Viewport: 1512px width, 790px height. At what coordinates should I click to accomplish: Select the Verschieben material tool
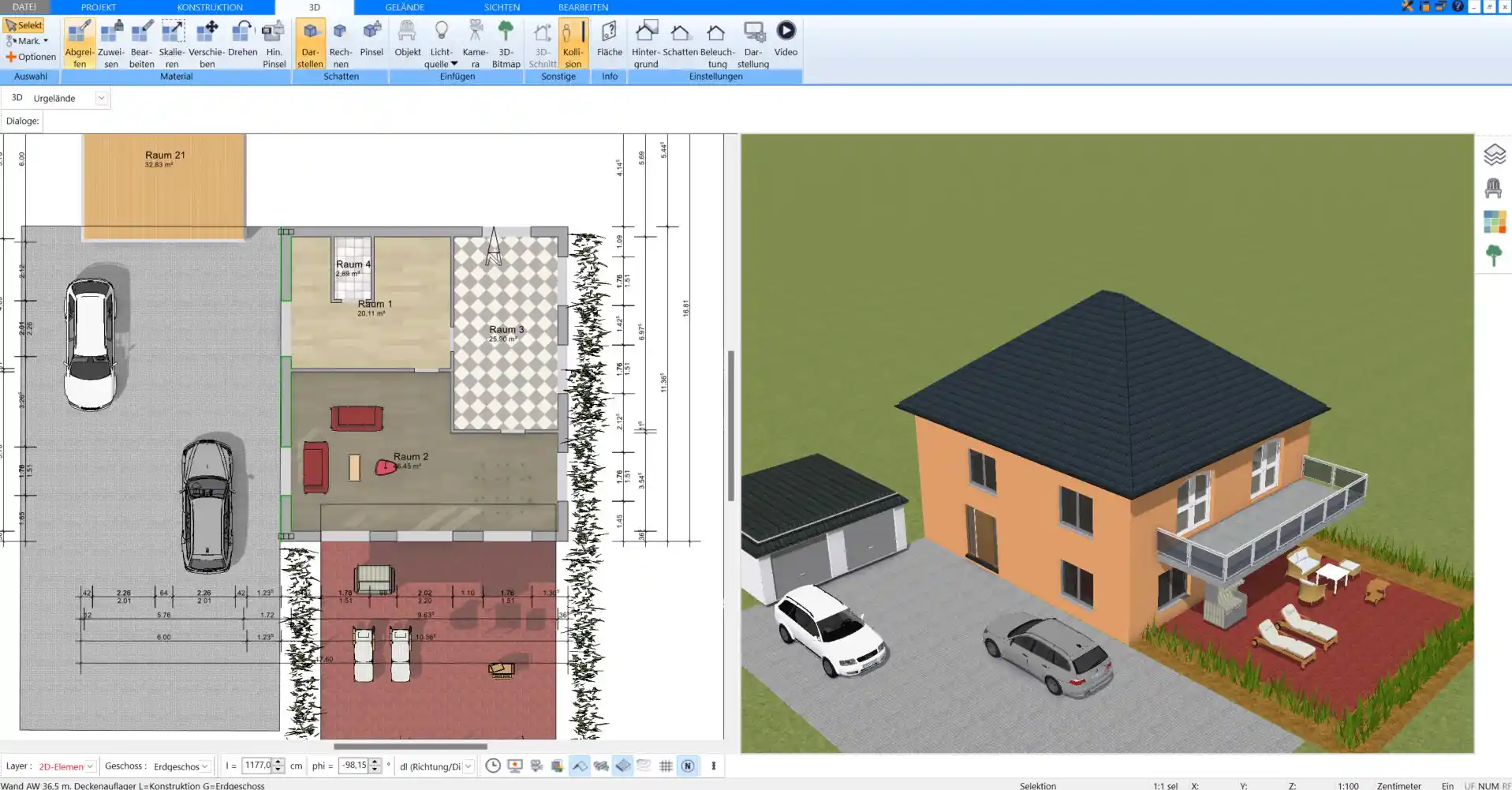[207, 43]
